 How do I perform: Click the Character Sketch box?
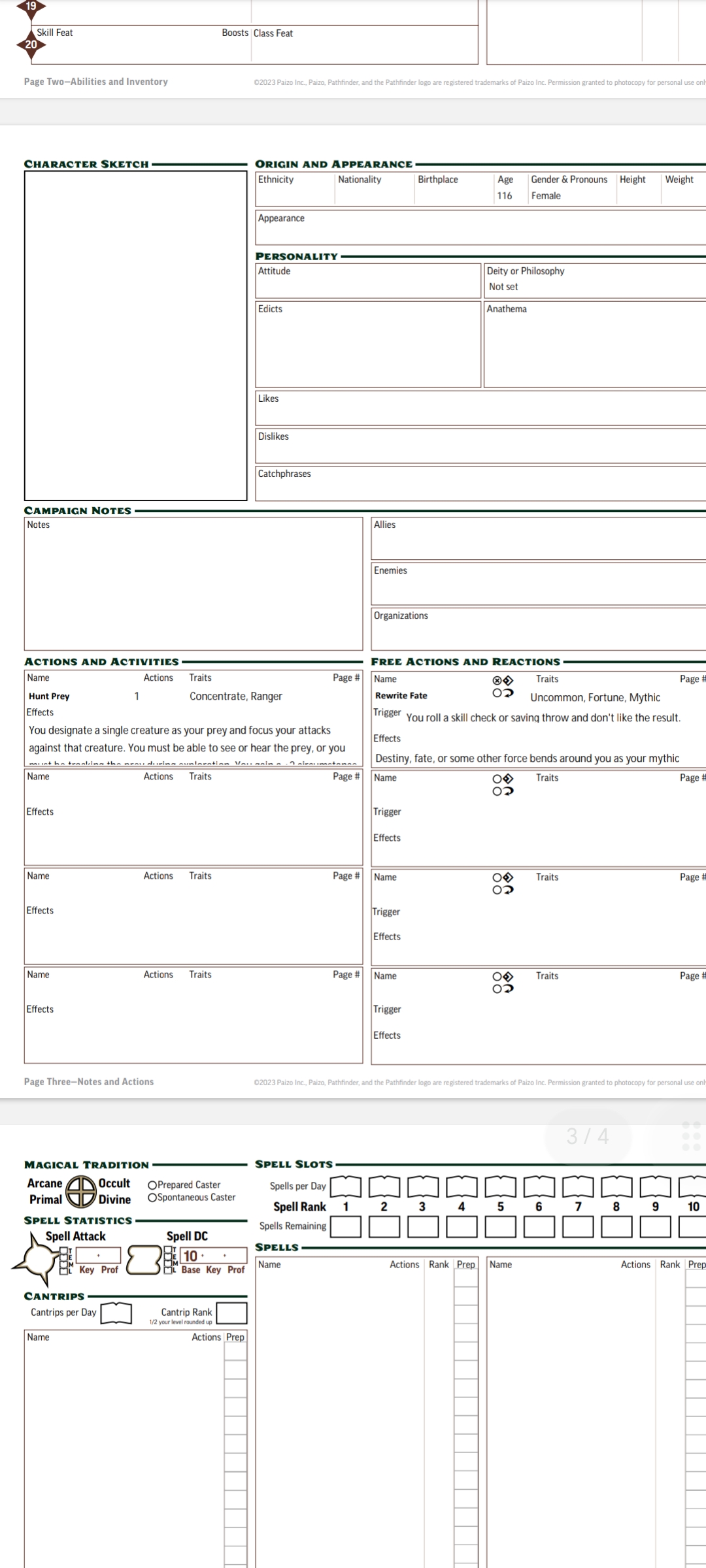[135, 336]
